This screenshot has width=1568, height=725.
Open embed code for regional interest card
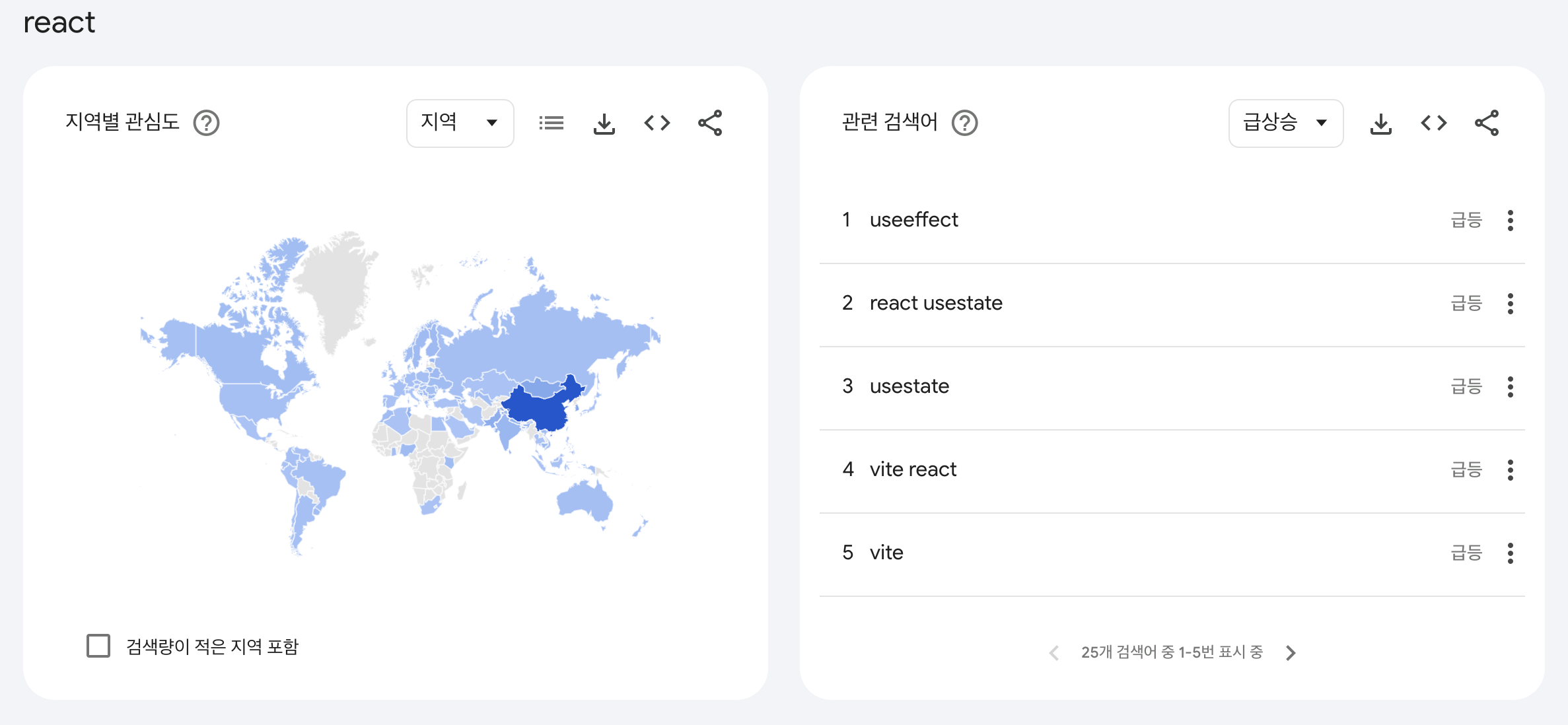[657, 123]
